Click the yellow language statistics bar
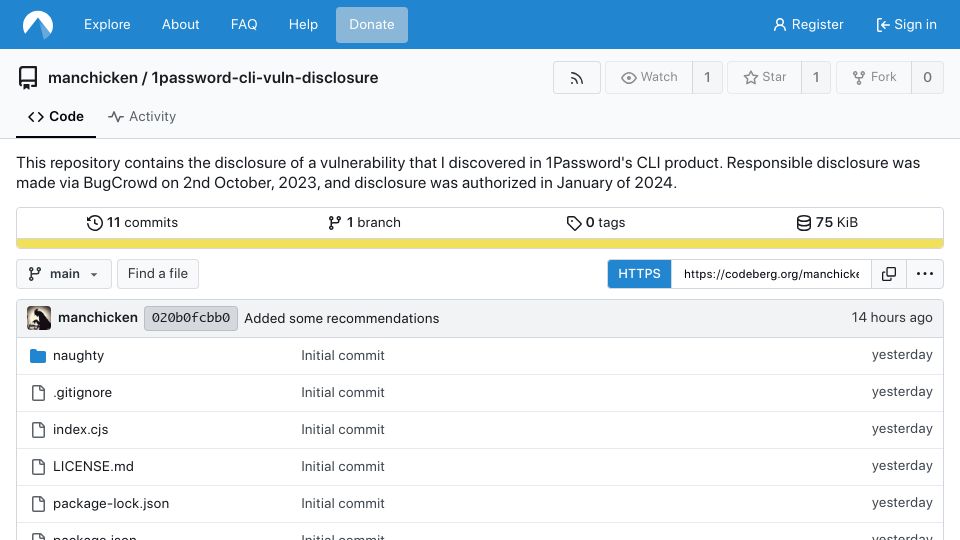Image resolution: width=960 pixels, height=540 pixels. pyautogui.click(x=480, y=244)
